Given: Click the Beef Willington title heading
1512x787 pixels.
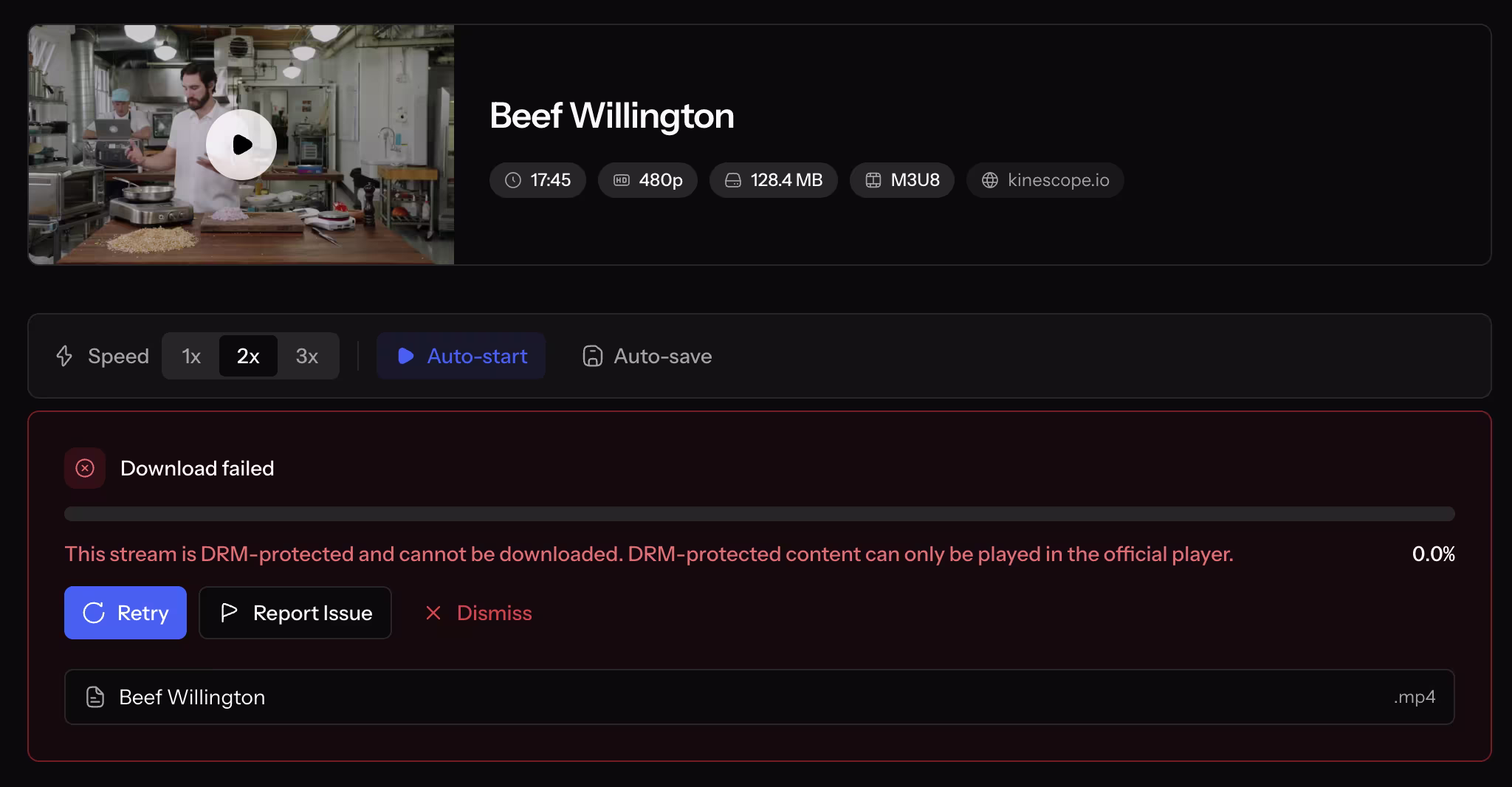Looking at the screenshot, I should 611,116.
